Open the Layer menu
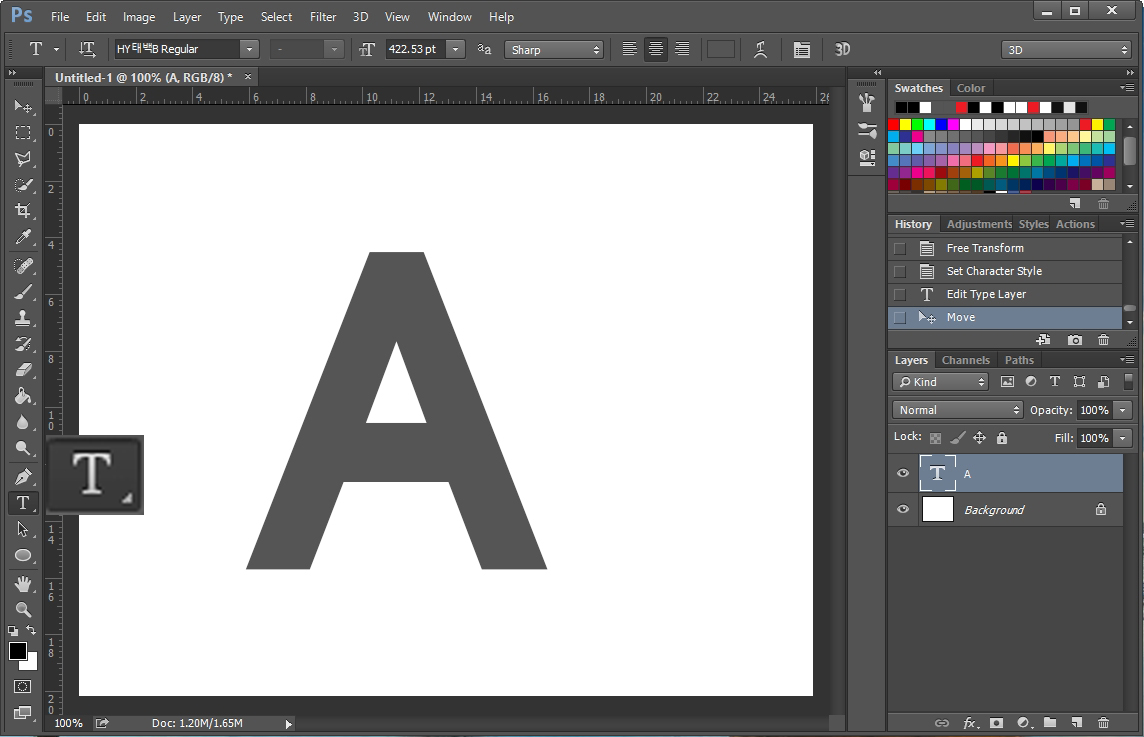This screenshot has width=1144, height=737. (187, 17)
